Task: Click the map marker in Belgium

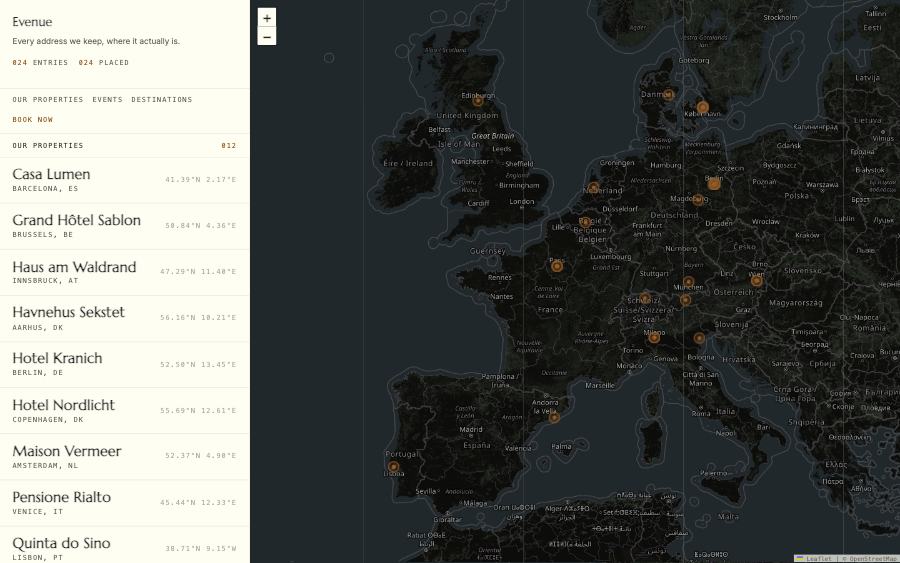Action: (585, 222)
